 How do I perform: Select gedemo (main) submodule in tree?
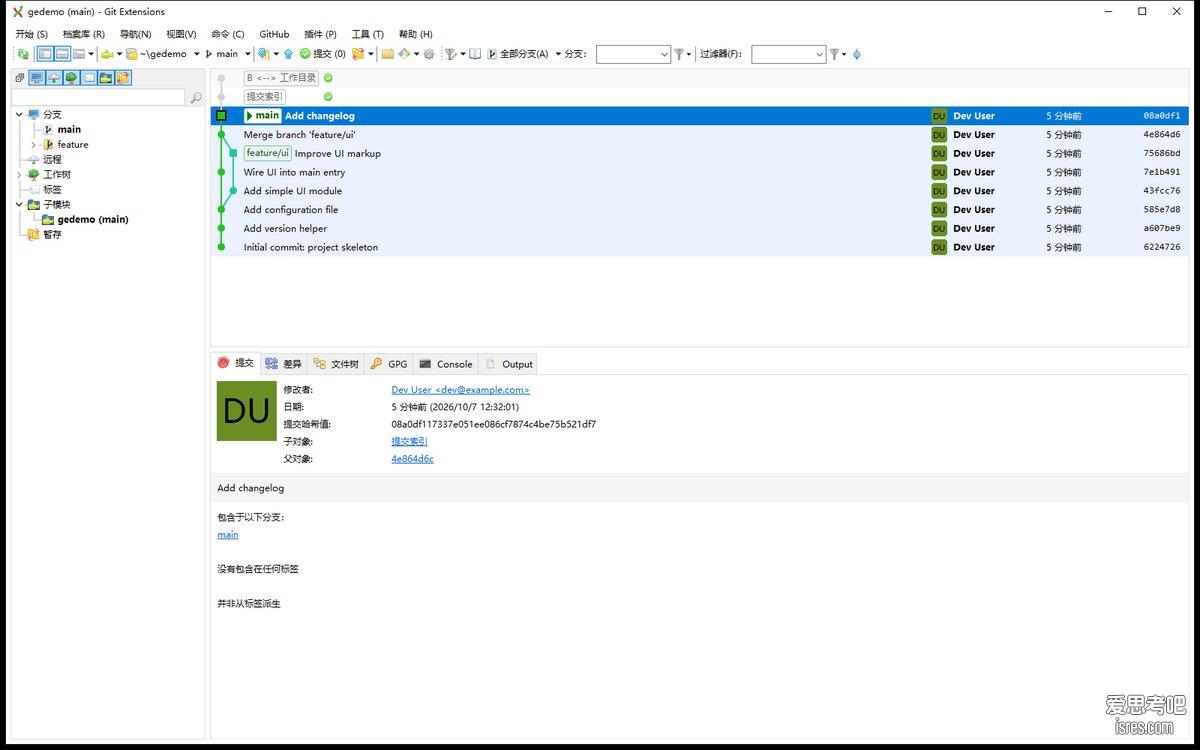click(93, 219)
